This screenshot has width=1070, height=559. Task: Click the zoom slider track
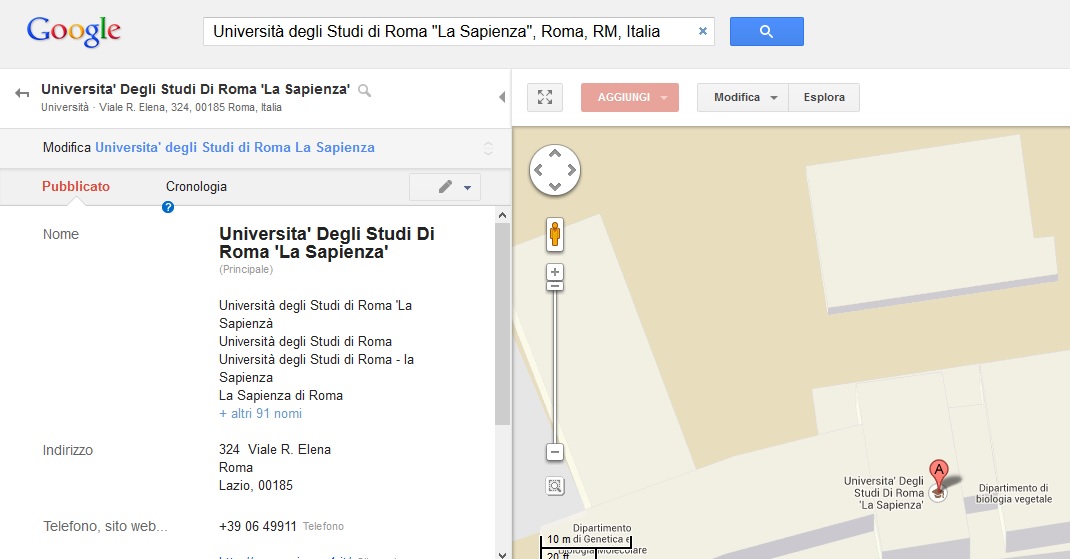[x=555, y=369]
